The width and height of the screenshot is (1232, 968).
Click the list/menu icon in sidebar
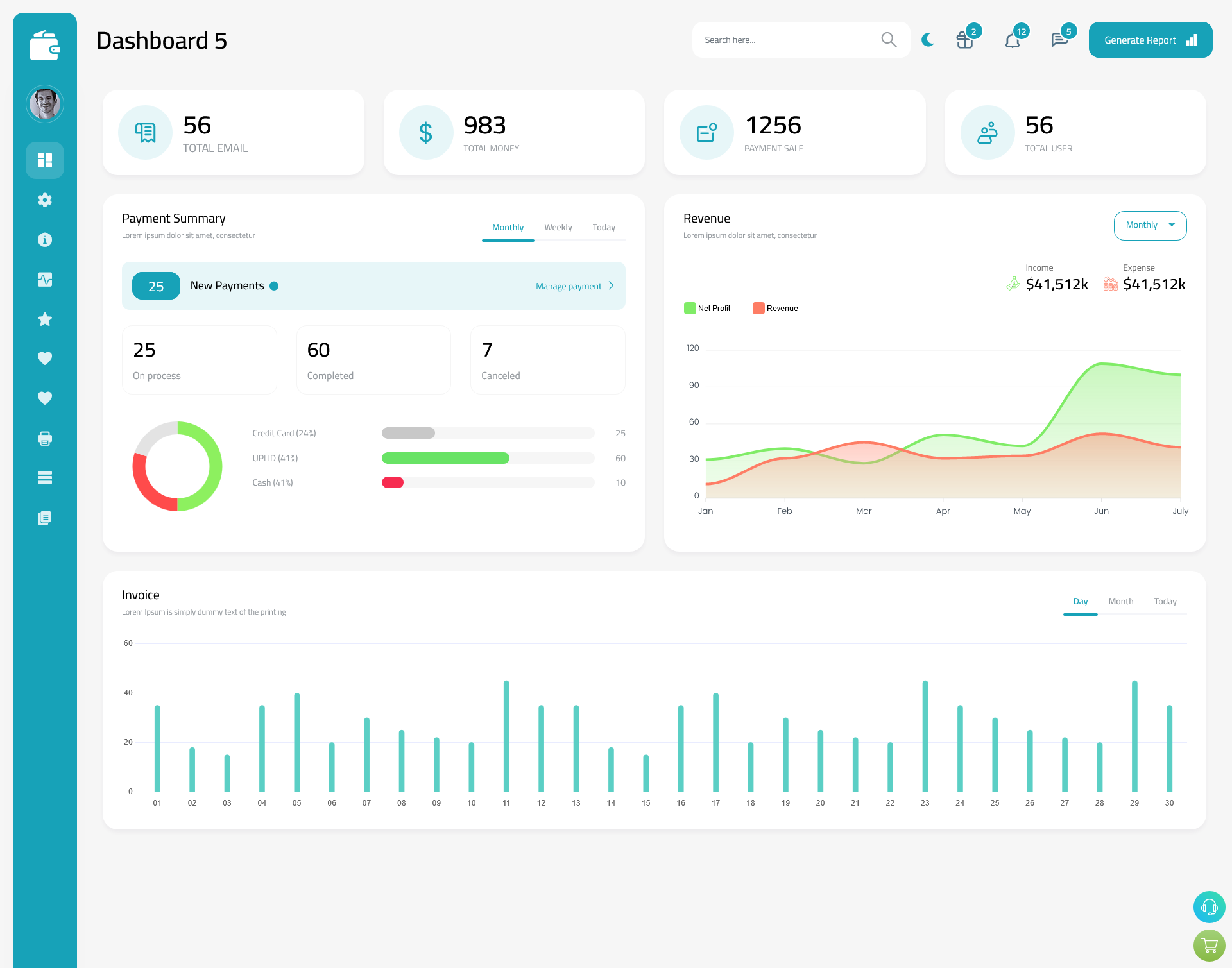(x=44, y=478)
